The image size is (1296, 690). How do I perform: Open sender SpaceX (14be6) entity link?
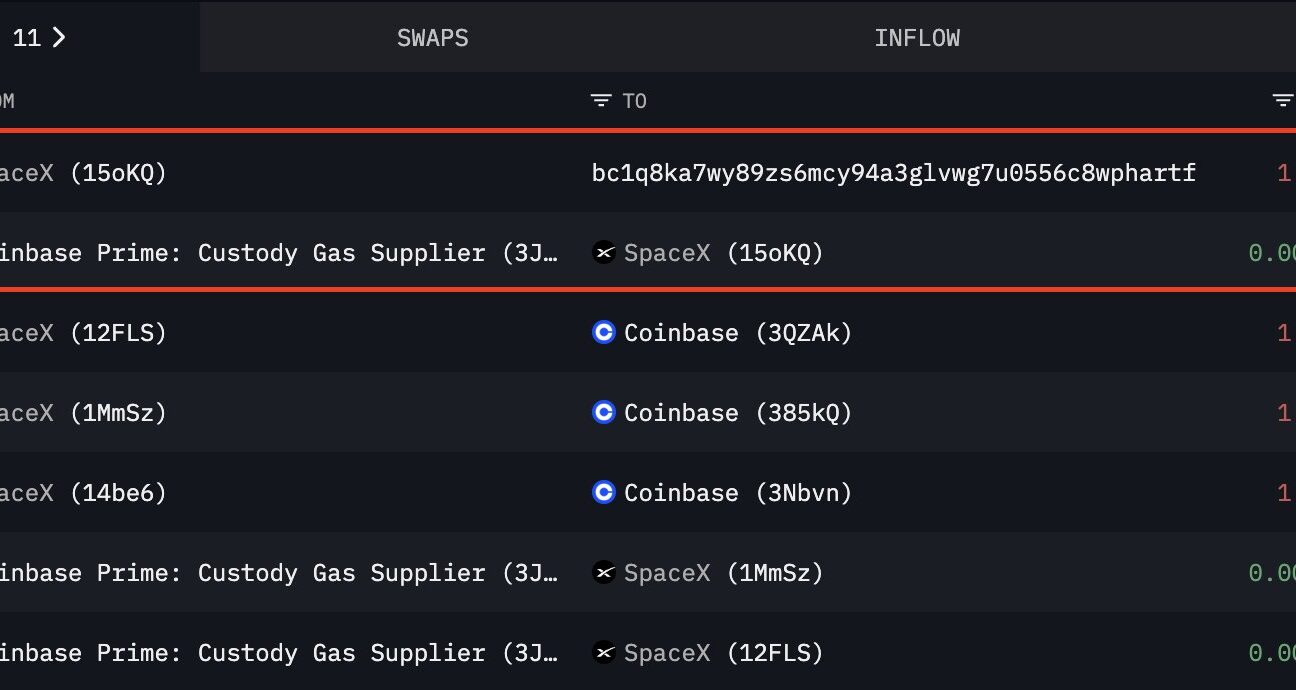pos(83,493)
